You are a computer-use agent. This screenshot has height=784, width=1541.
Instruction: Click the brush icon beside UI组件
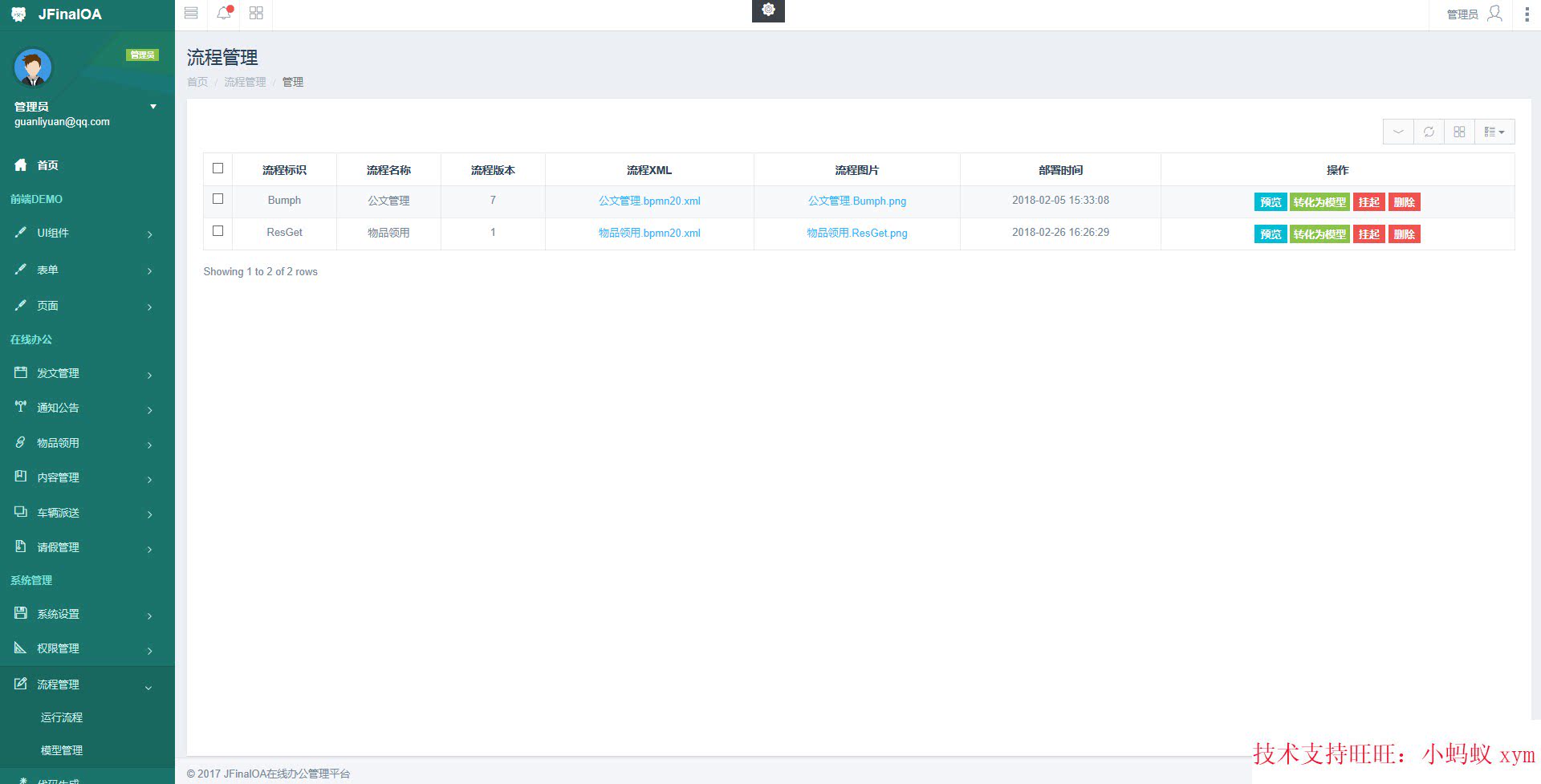[x=21, y=232]
